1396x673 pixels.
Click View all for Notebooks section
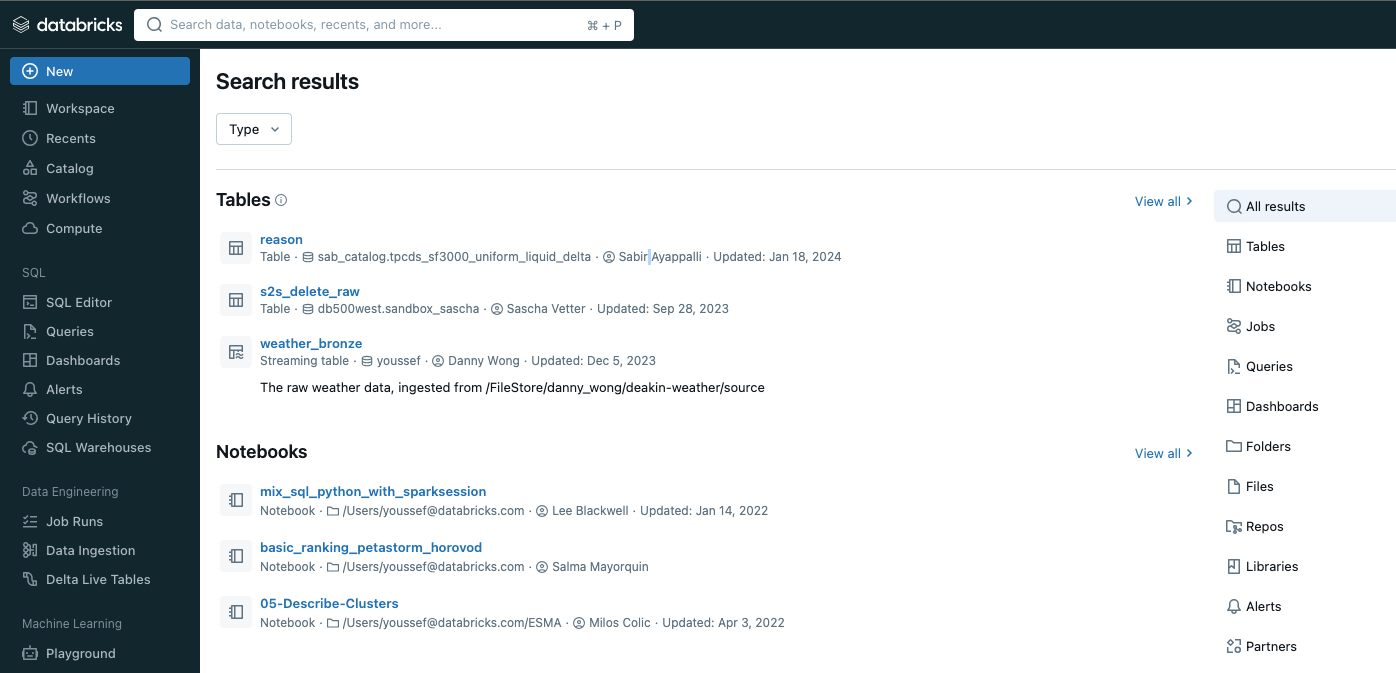[1163, 453]
